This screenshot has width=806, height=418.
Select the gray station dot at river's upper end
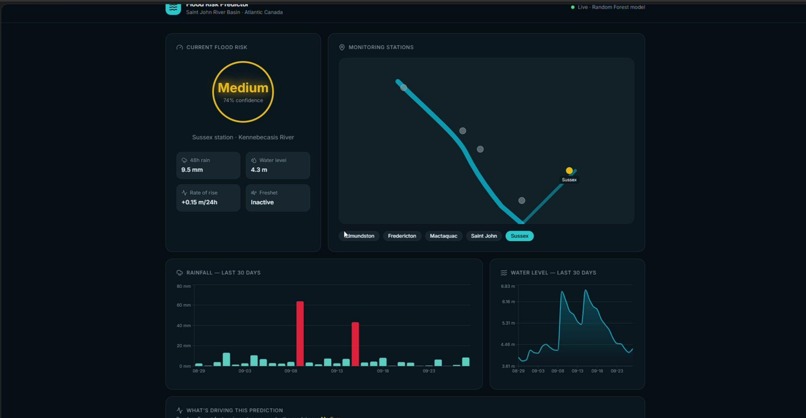click(x=404, y=87)
